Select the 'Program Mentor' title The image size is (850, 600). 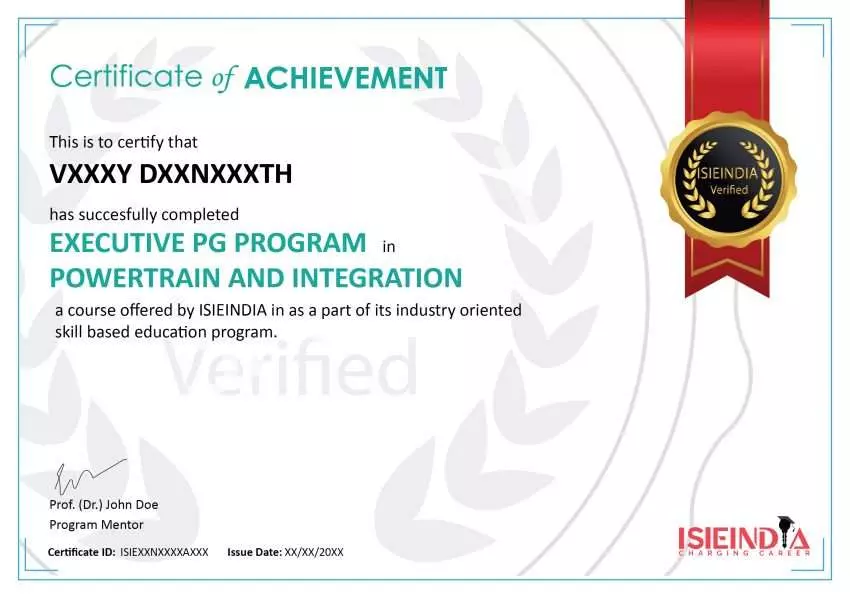click(x=96, y=525)
